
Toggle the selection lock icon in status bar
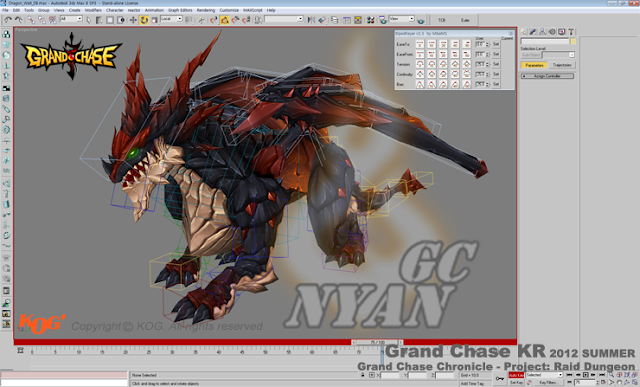coord(362,375)
